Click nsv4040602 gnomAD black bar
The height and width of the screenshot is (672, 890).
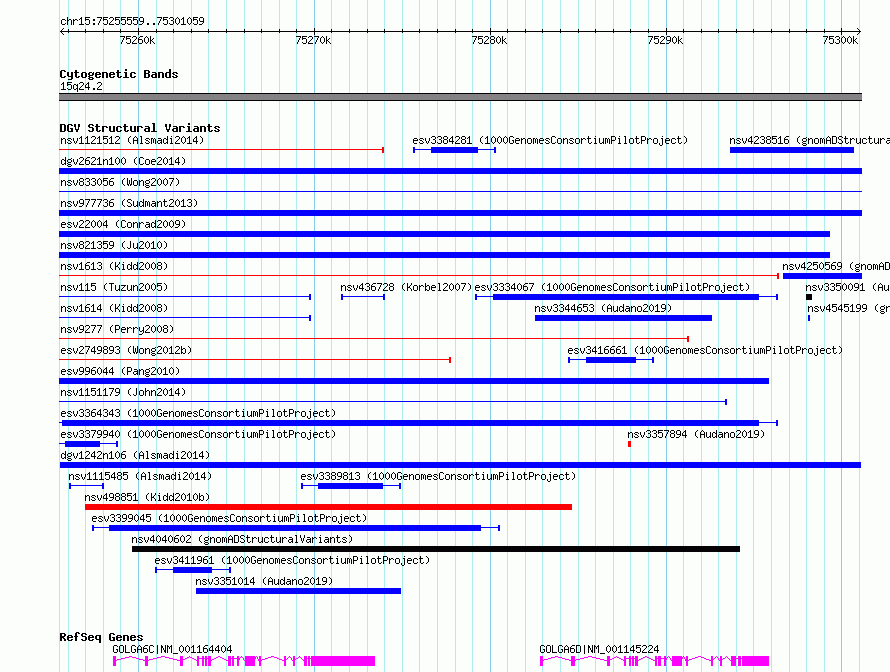[x=436, y=549]
